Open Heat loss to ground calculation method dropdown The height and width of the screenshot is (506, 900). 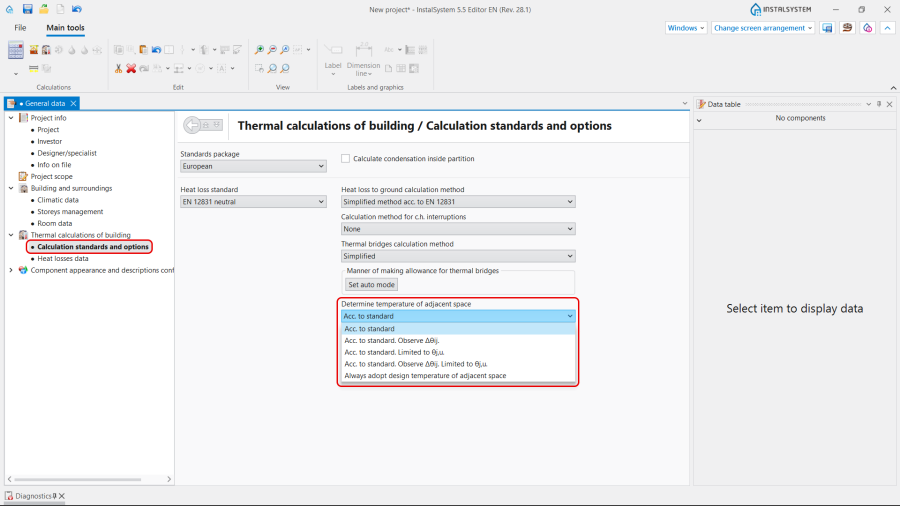point(458,202)
